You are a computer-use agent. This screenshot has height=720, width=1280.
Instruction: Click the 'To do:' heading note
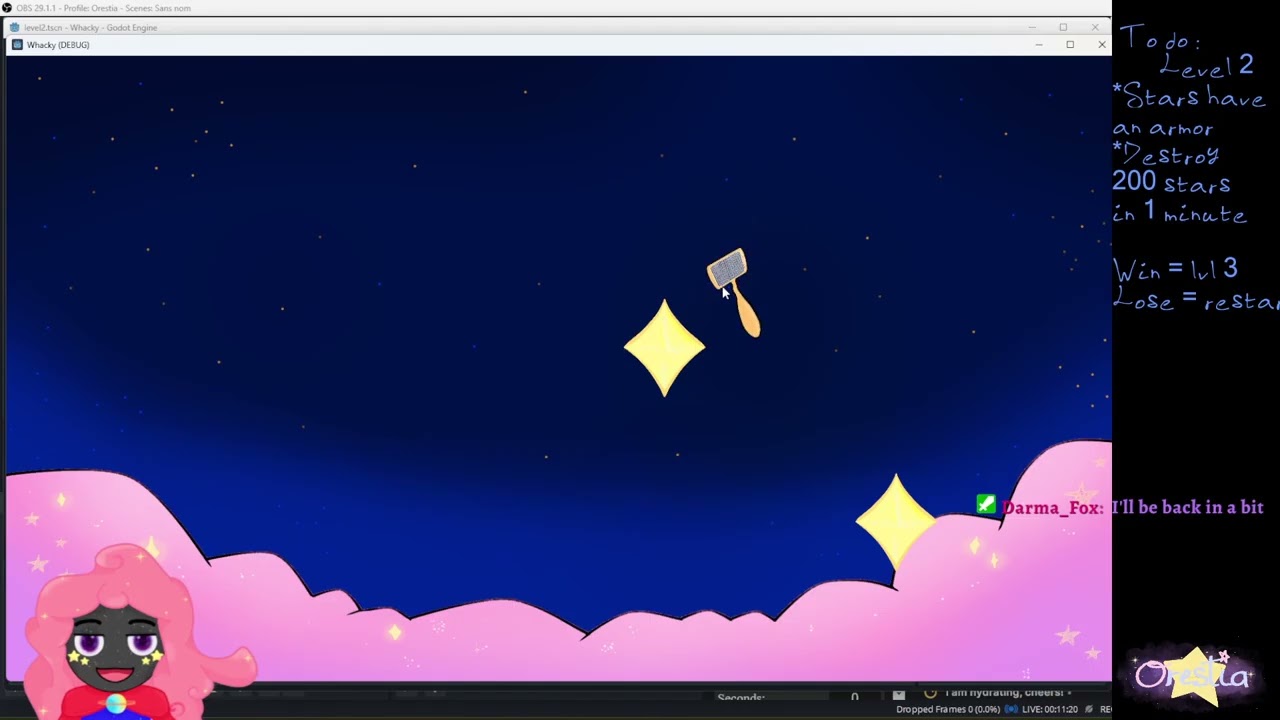[x=1159, y=39]
